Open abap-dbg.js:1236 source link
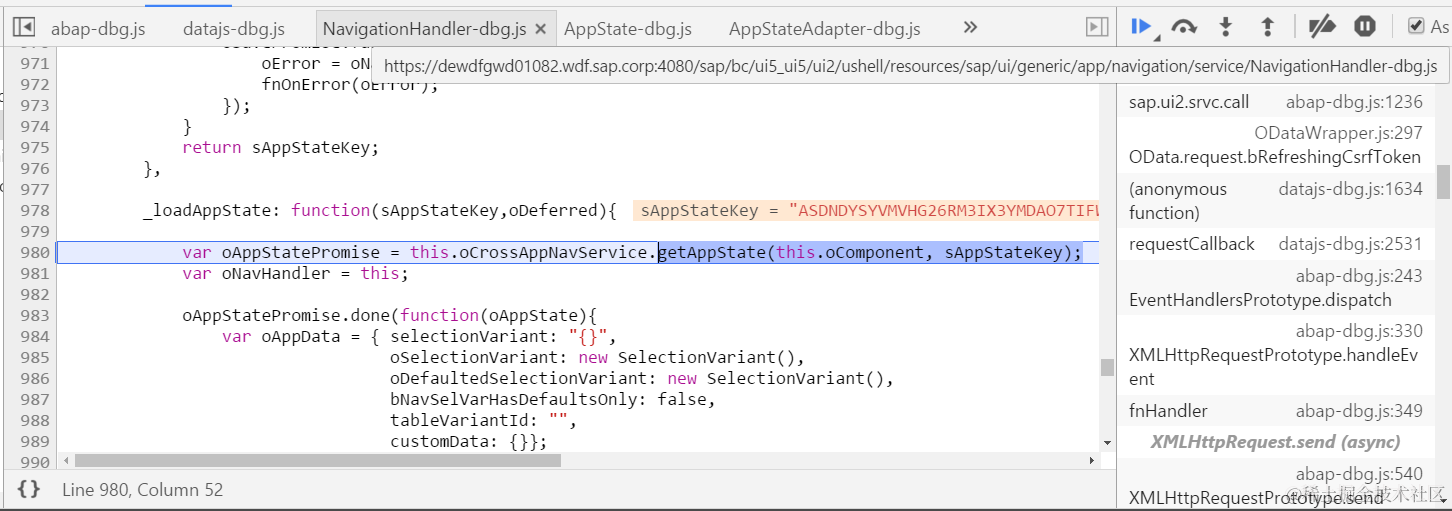This screenshot has height=511, width=1452. [1354, 102]
